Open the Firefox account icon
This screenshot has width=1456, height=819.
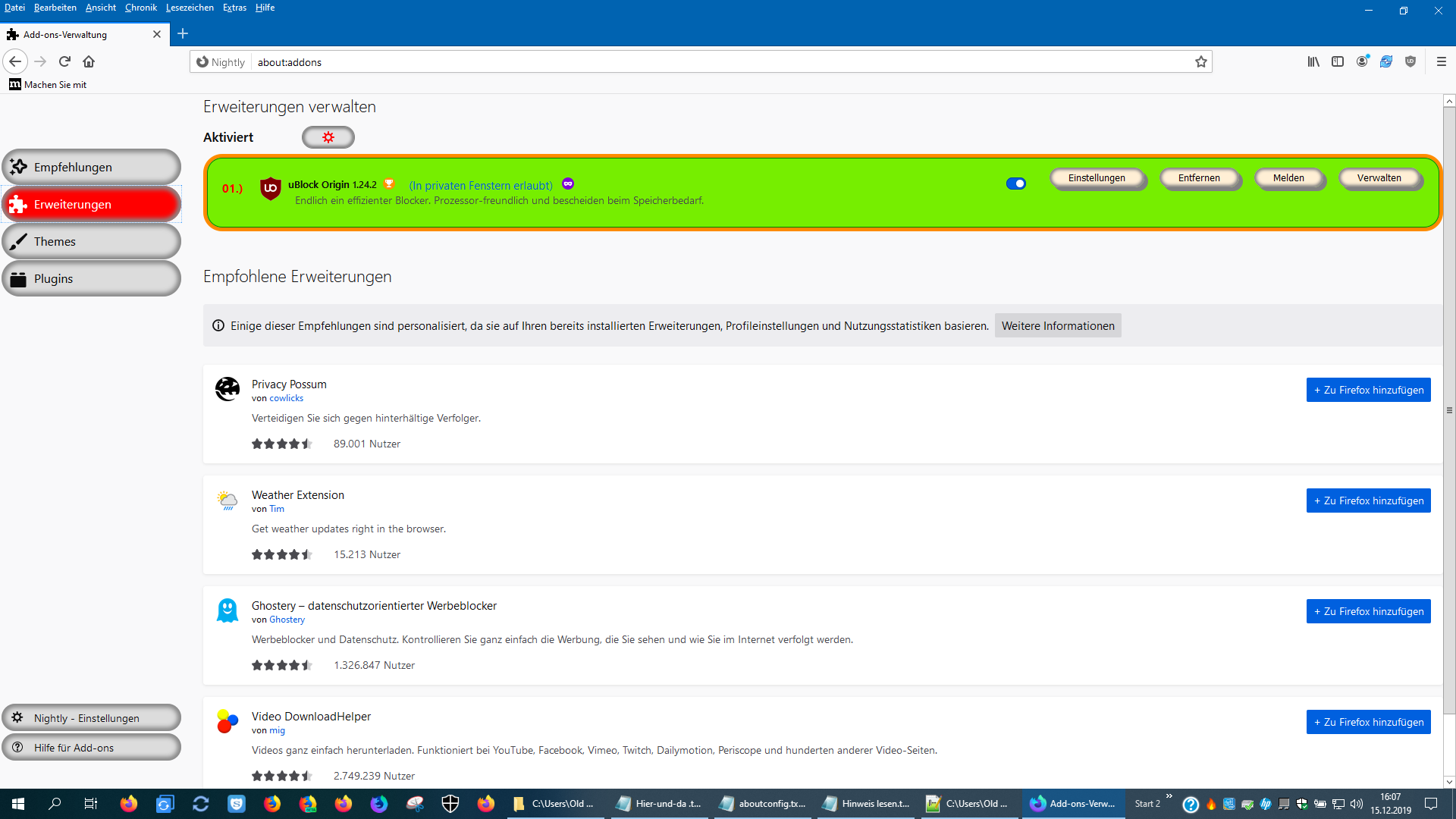click(1362, 62)
